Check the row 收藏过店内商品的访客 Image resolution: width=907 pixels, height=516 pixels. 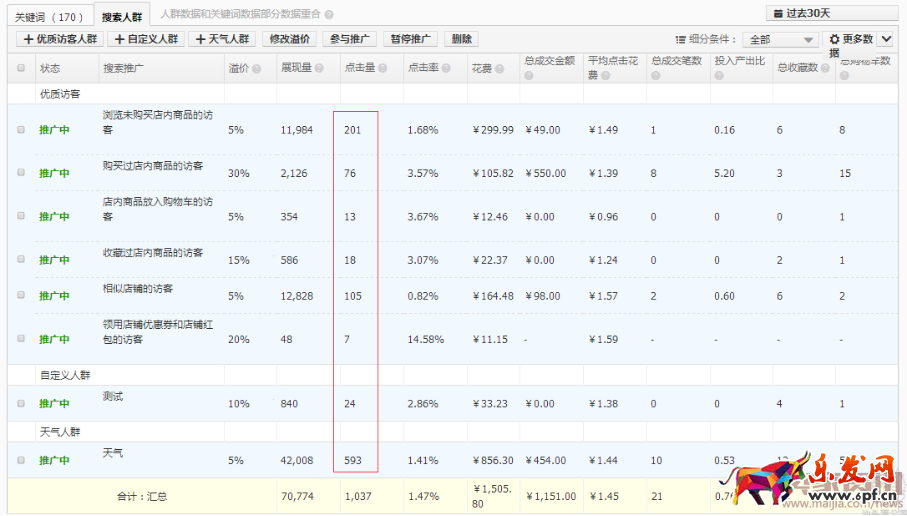[x=21, y=259]
